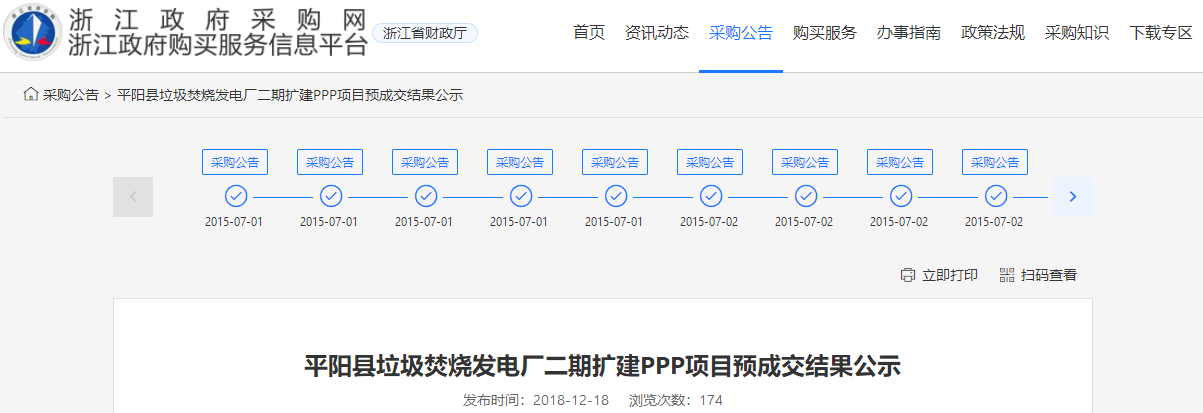Open 办事指南 from the top menu

(909, 33)
